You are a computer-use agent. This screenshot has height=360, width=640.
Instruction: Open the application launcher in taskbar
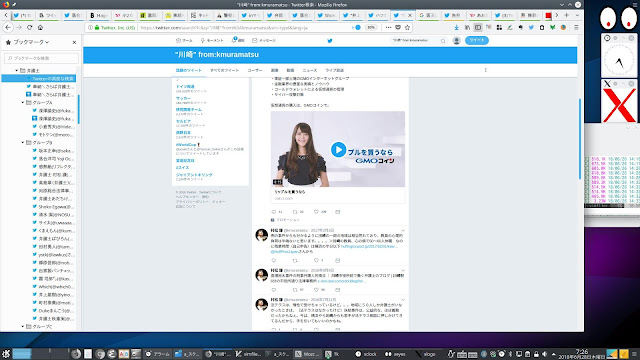pyautogui.click(x=6, y=354)
